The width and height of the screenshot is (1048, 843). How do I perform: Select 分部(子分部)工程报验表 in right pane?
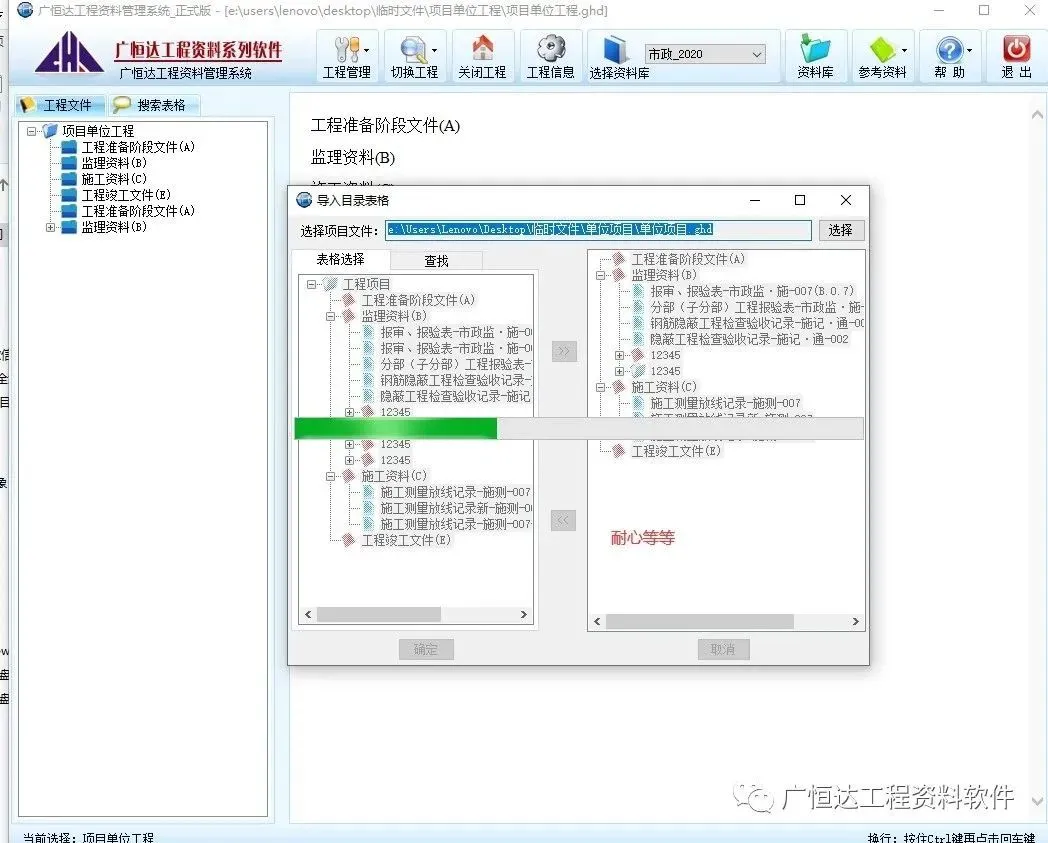[x=756, y=308]
